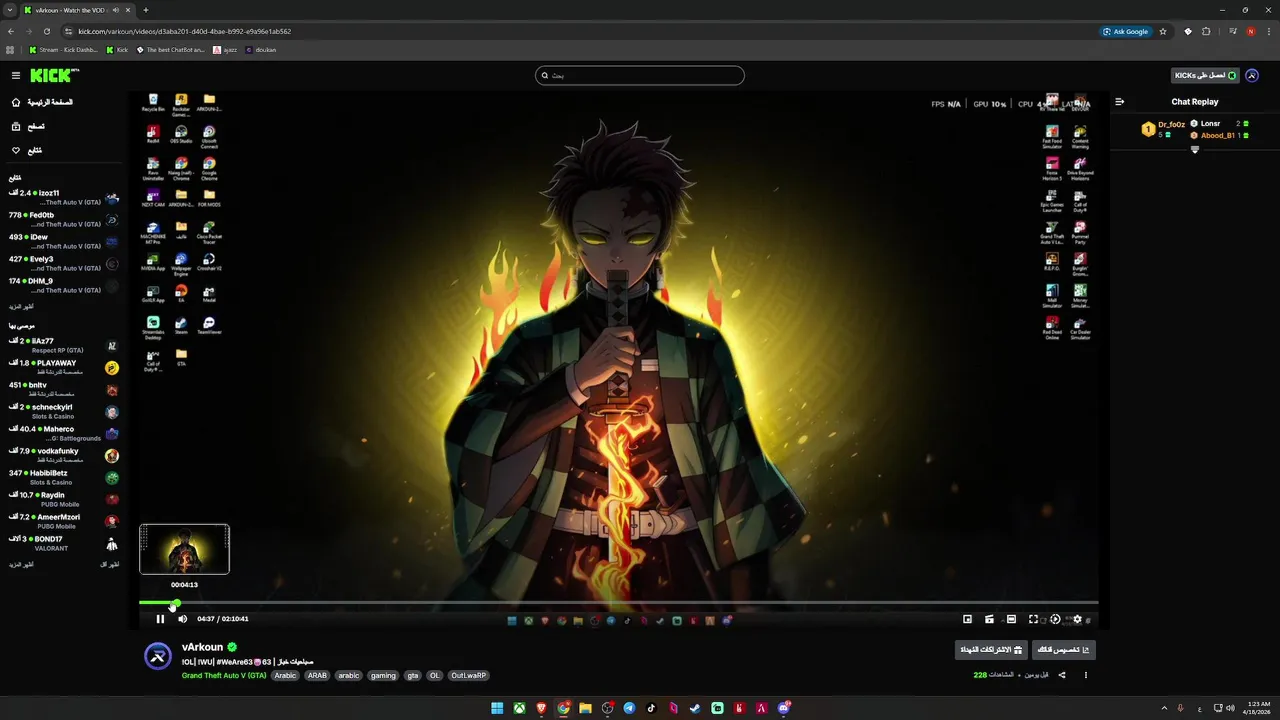This screenshot has height=720, width=1280.
Task: Open the home page sidebar item
Action: [43, 102]
